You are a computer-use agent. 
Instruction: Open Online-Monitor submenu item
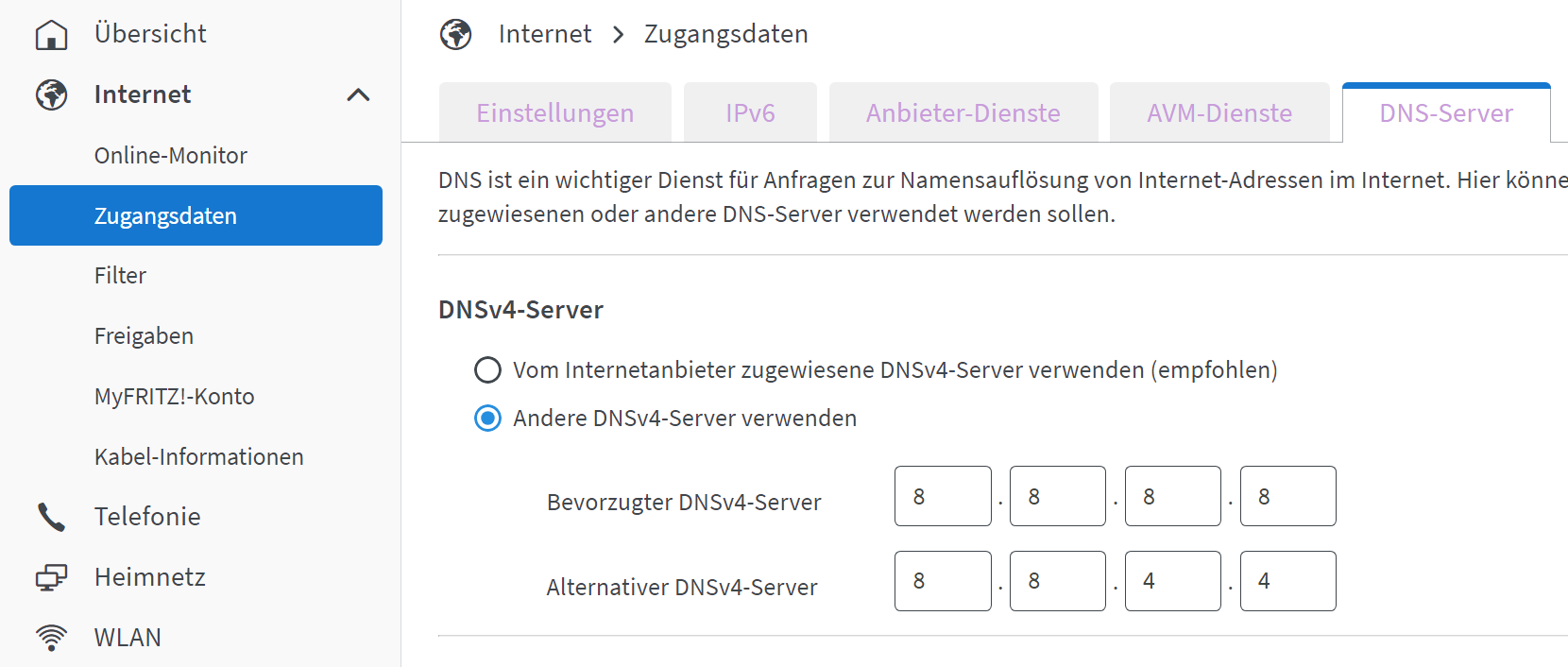(x=171, y=155)
